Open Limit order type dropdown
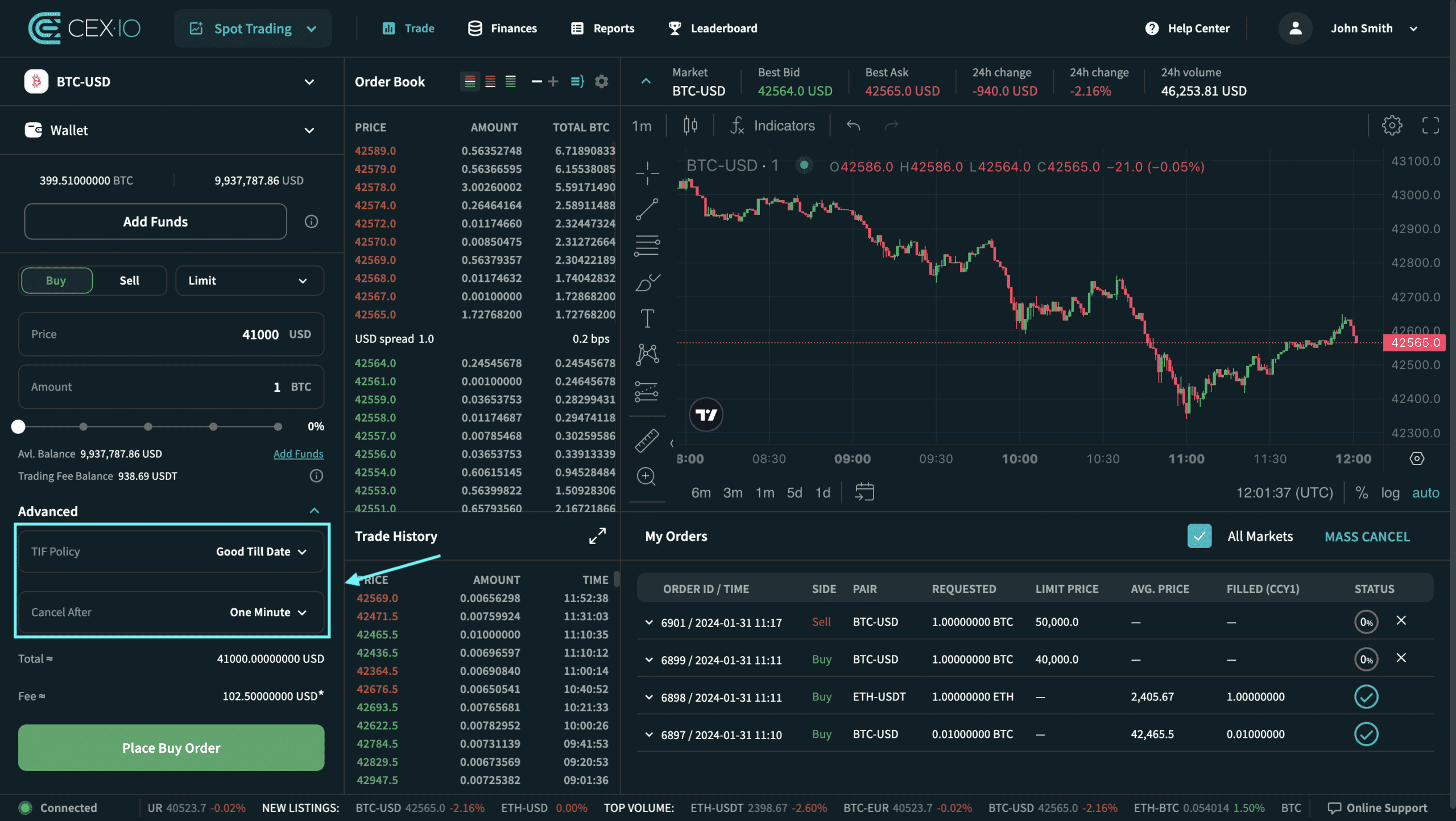The width and height of the screenshot is (1456, 821). [x=250, y=280]
